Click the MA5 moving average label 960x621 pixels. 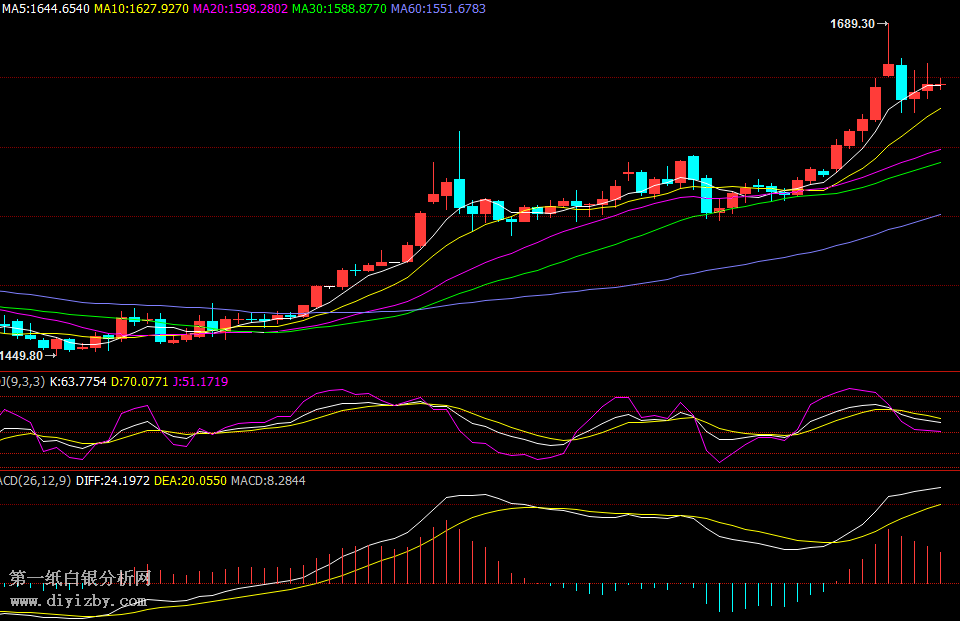click(45, 9)
